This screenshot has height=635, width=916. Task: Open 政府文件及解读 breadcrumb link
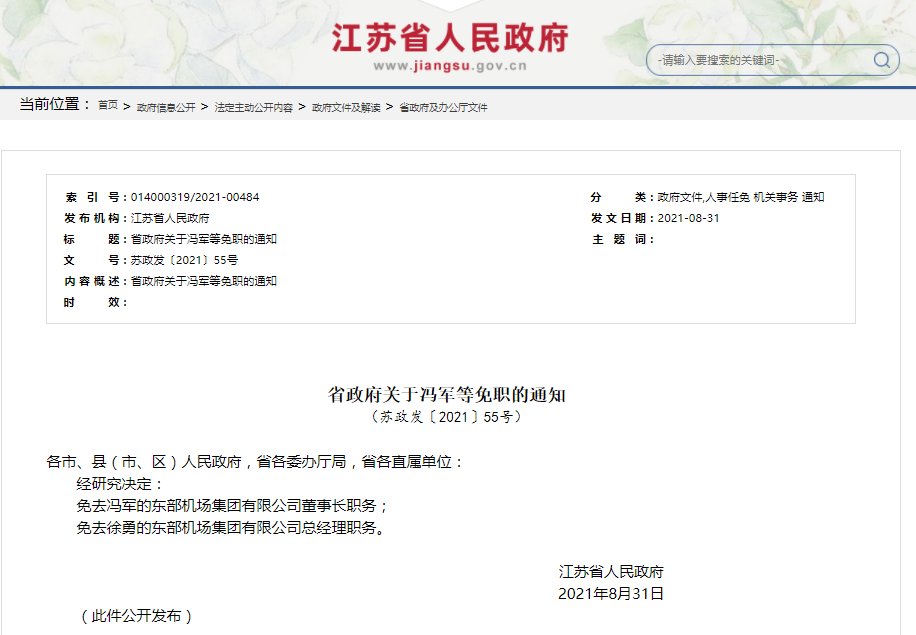pos(346,107)
